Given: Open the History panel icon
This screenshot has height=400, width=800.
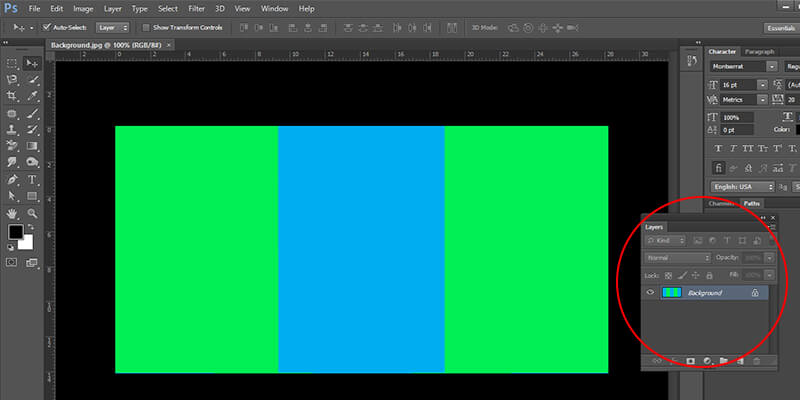Looking at the screenshot, I should tap(692, 61).
